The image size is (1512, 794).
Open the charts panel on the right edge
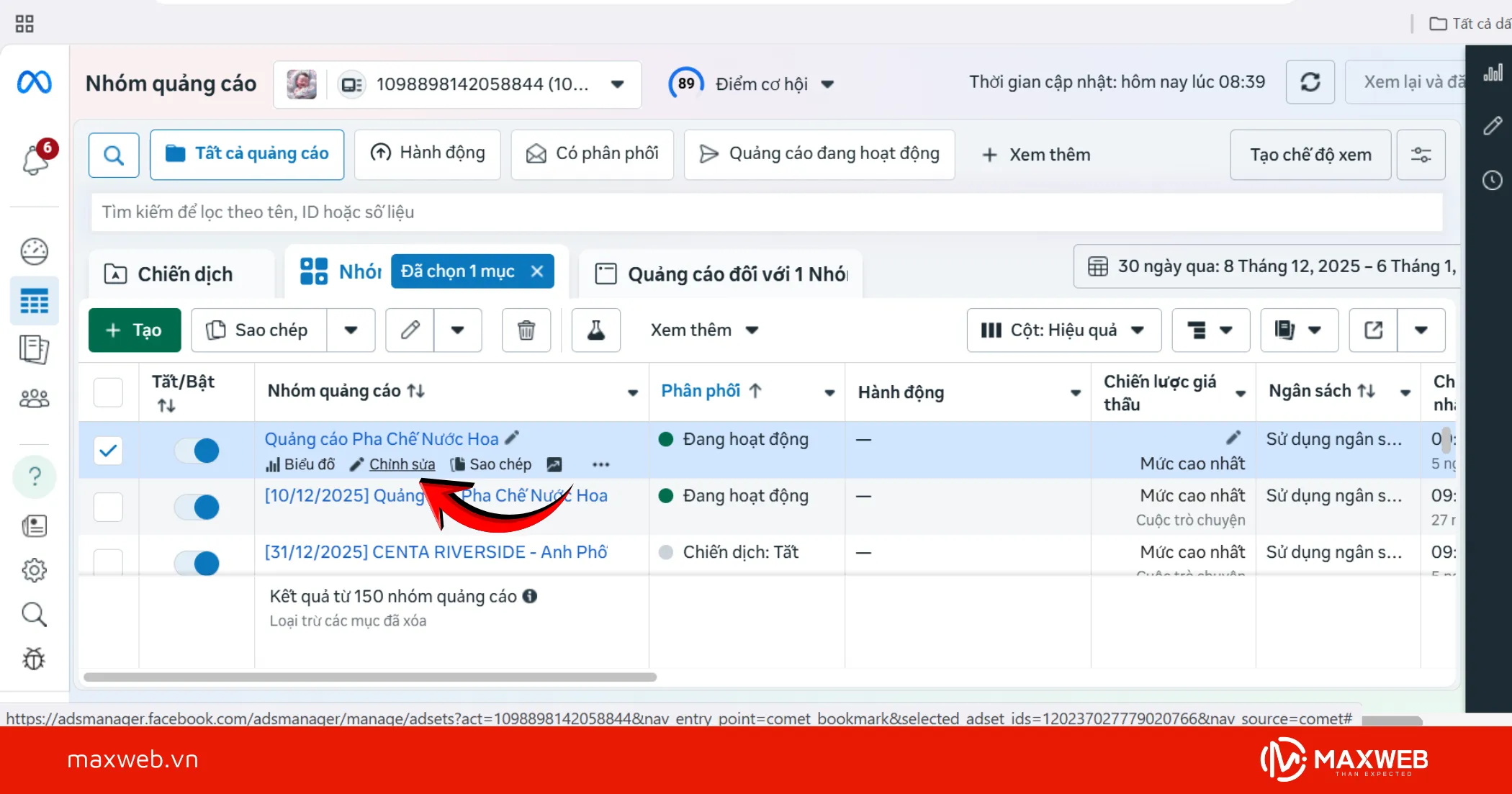point(1492,72)
